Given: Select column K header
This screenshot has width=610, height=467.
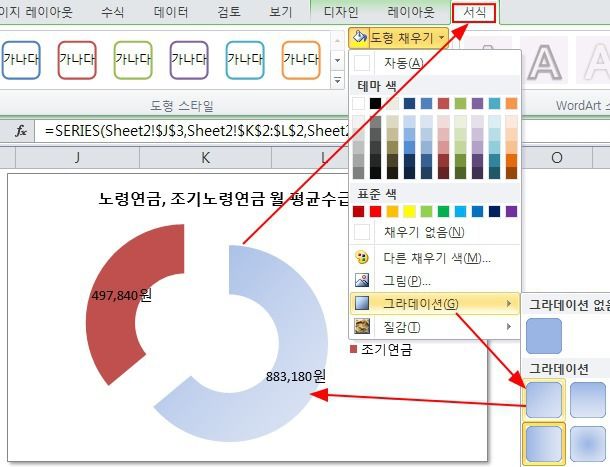Looking at the screenshot, I should pos(205,158).
